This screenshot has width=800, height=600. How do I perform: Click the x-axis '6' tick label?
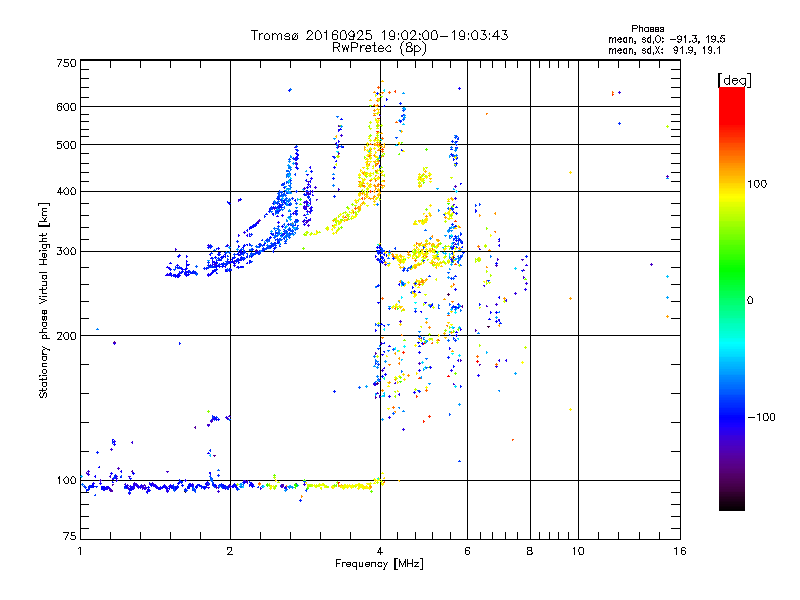[467, 551]
